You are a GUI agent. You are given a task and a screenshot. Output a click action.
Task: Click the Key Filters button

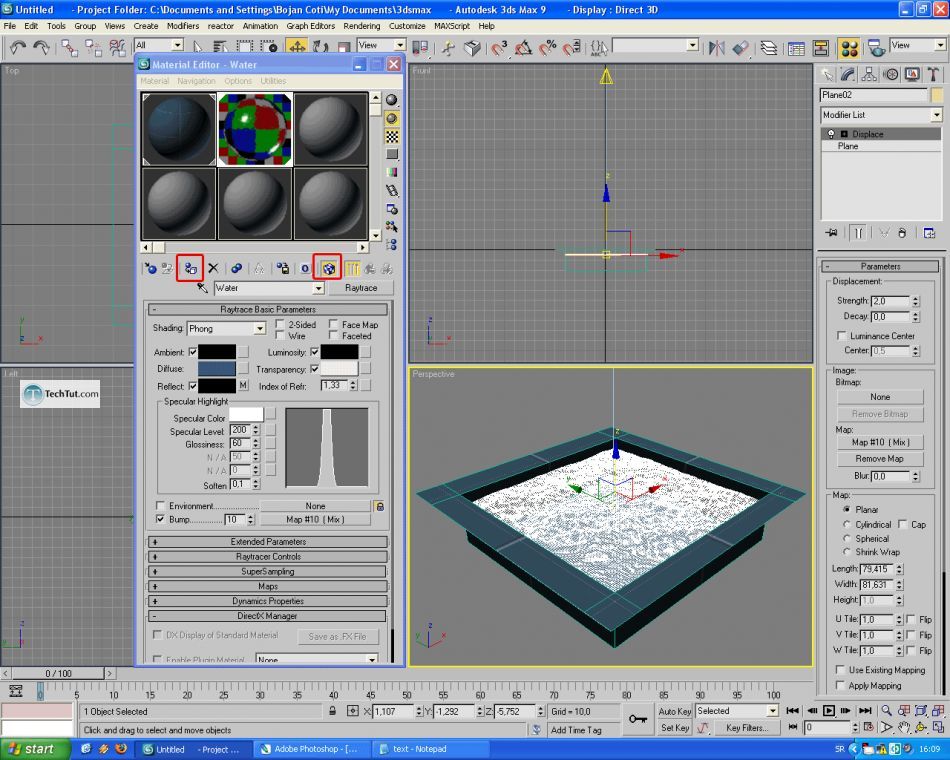(746, 727)
